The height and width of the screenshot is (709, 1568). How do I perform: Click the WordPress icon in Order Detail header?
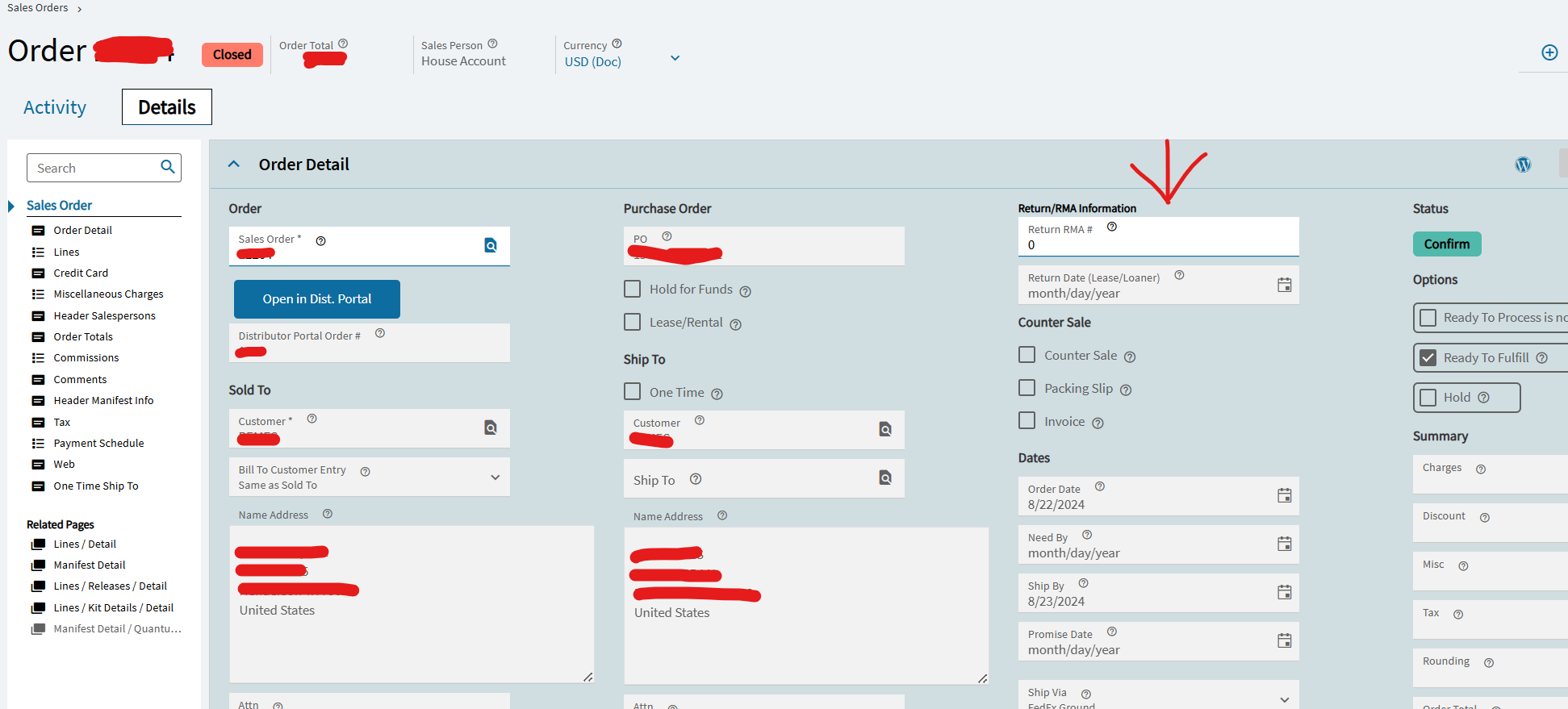click(1523, 165)
